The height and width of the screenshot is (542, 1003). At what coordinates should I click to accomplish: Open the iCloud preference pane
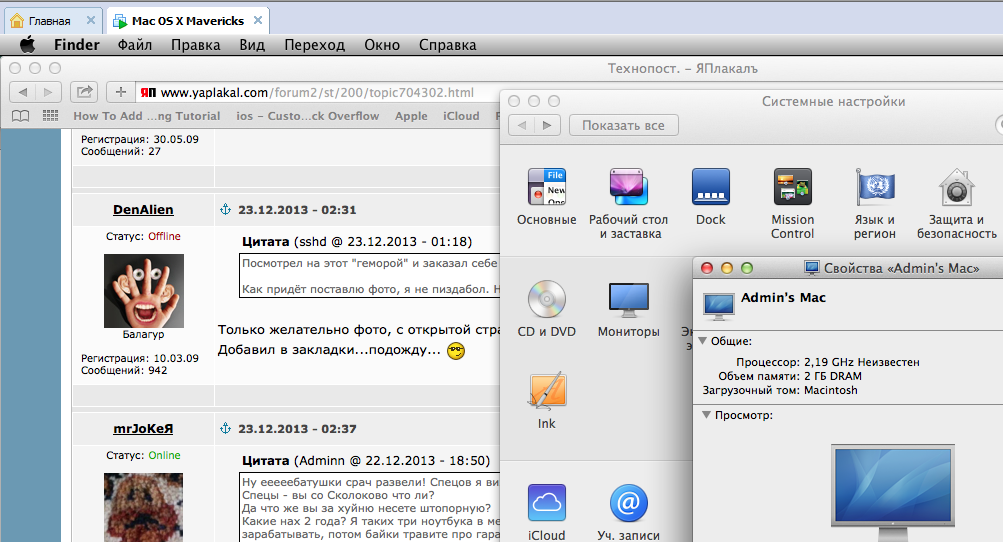tap(546, 512)
